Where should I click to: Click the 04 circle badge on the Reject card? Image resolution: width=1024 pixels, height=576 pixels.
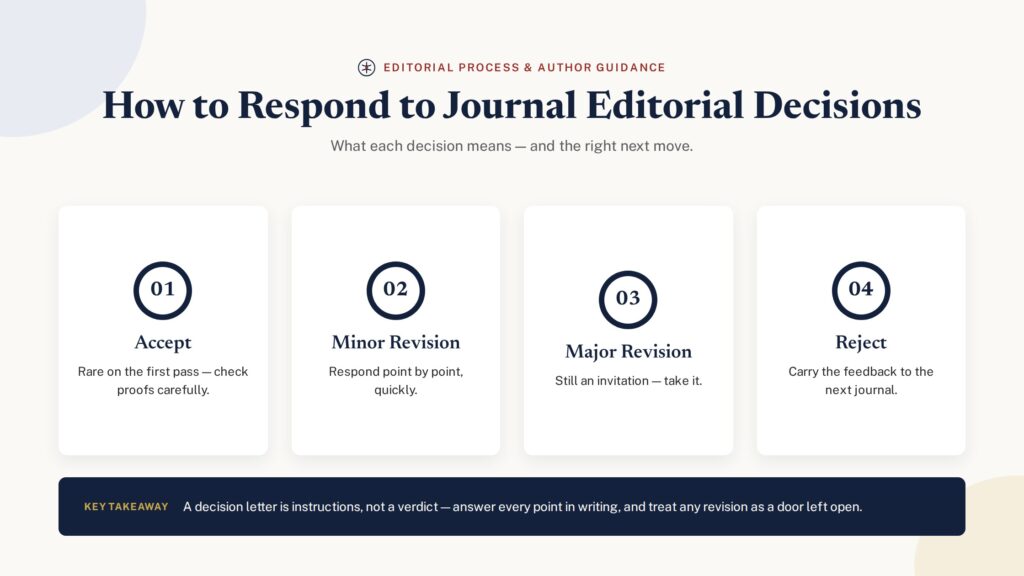tap(861, 290)
